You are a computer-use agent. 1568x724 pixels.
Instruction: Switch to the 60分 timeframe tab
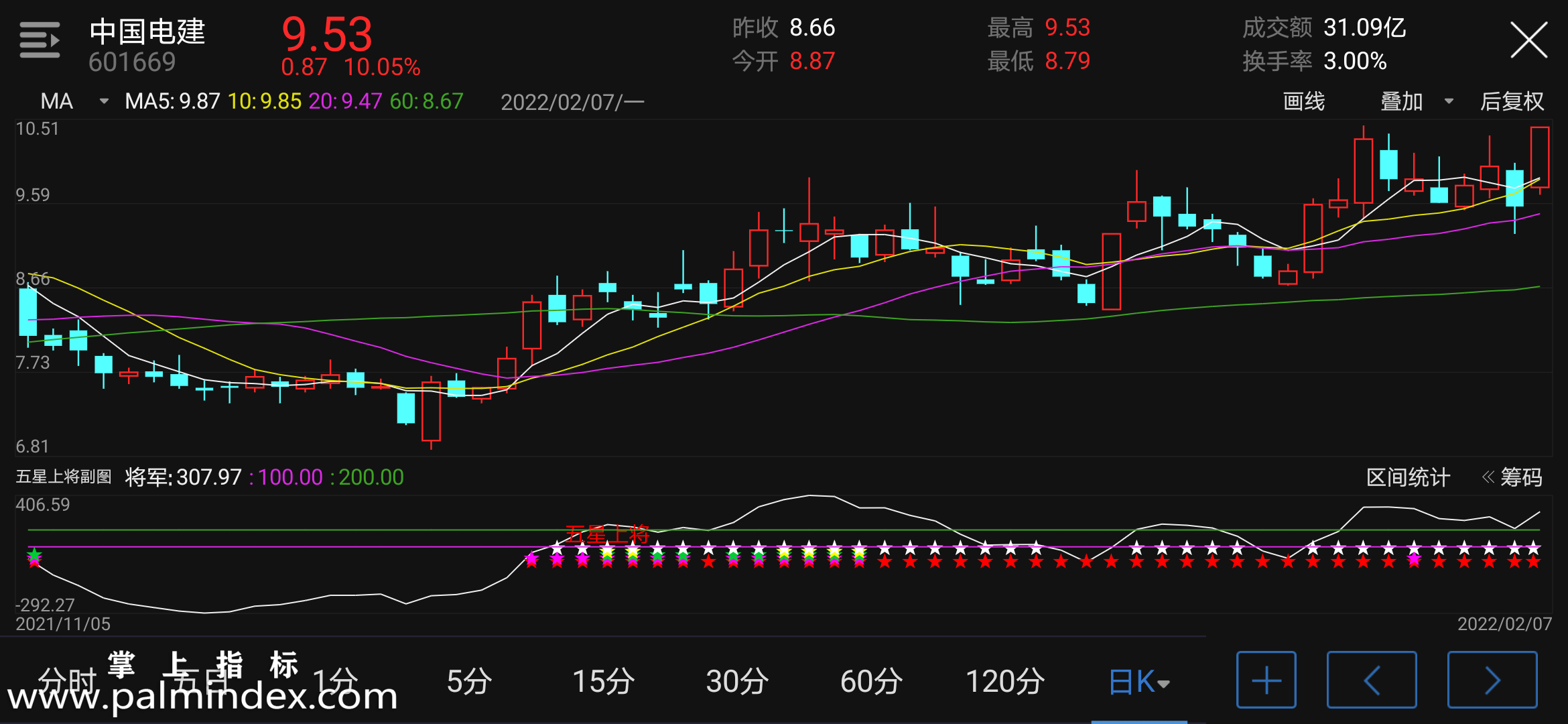[871, 681]
